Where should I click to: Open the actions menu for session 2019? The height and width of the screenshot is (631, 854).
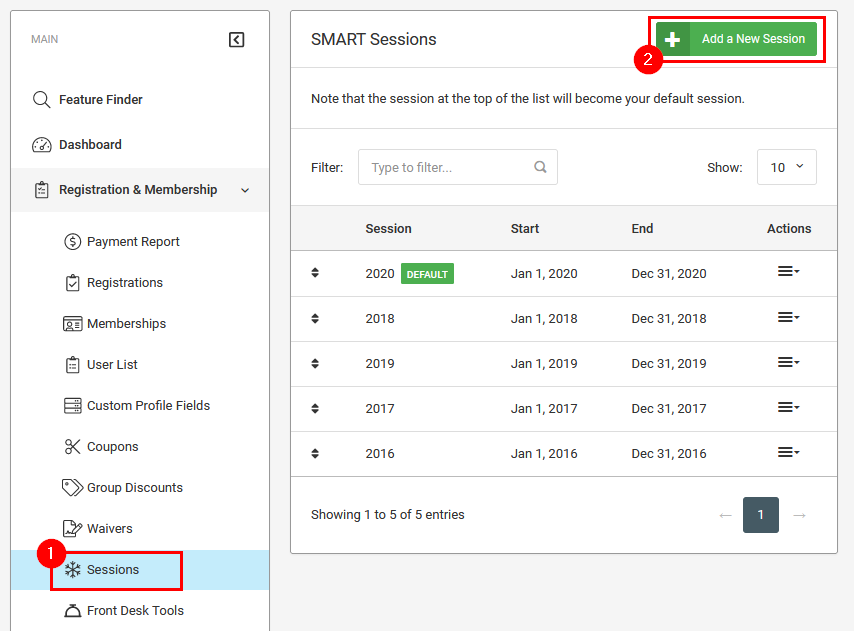coord(788,362)
